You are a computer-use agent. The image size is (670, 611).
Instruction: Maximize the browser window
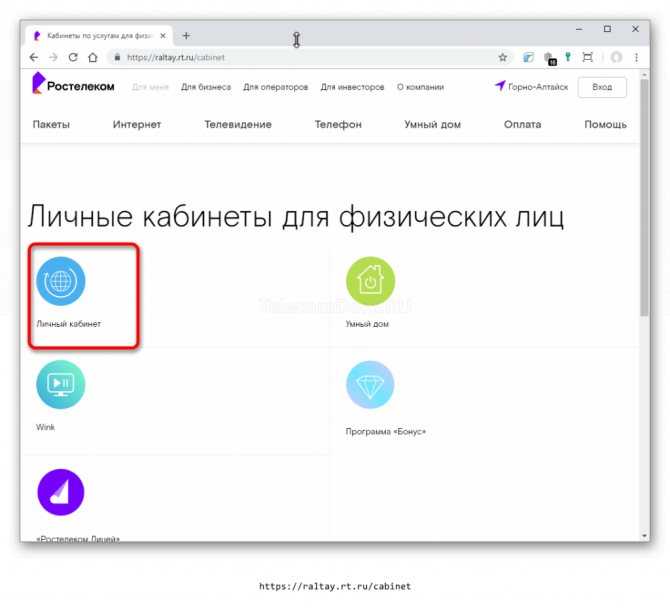pos(607,29)
